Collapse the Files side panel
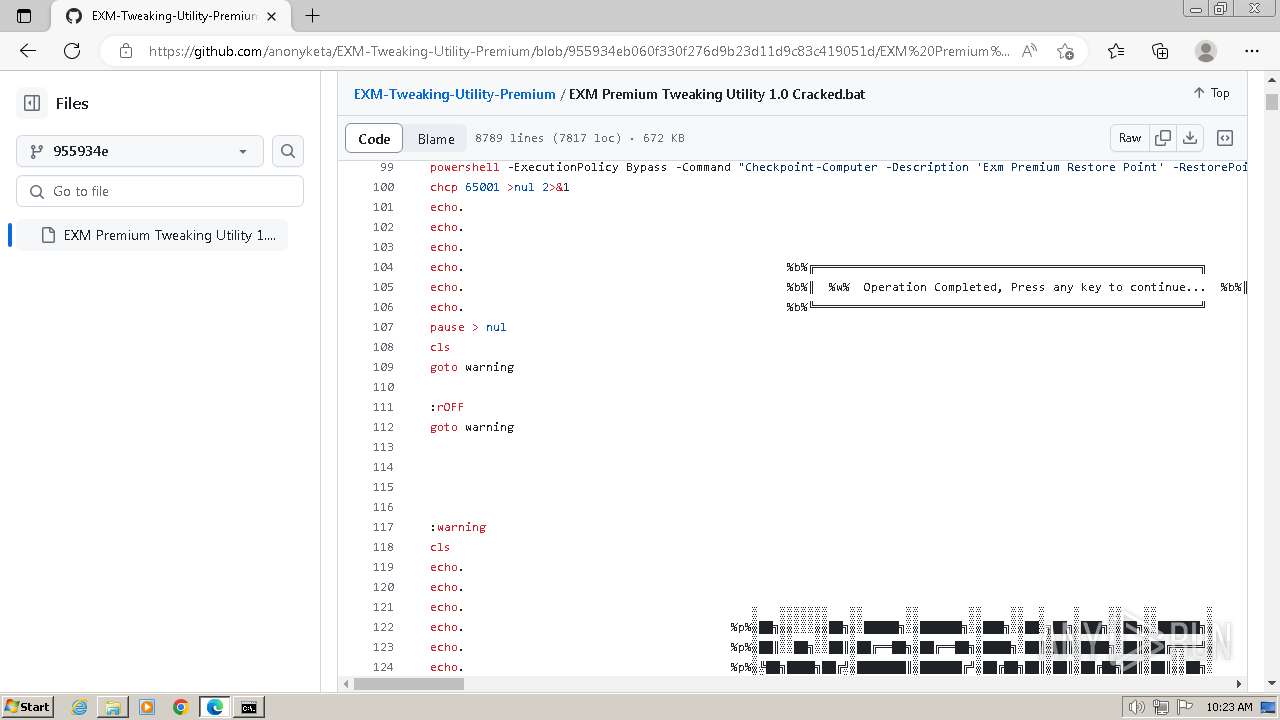This screenshot has width=1280, height=720. coord(32,103)
